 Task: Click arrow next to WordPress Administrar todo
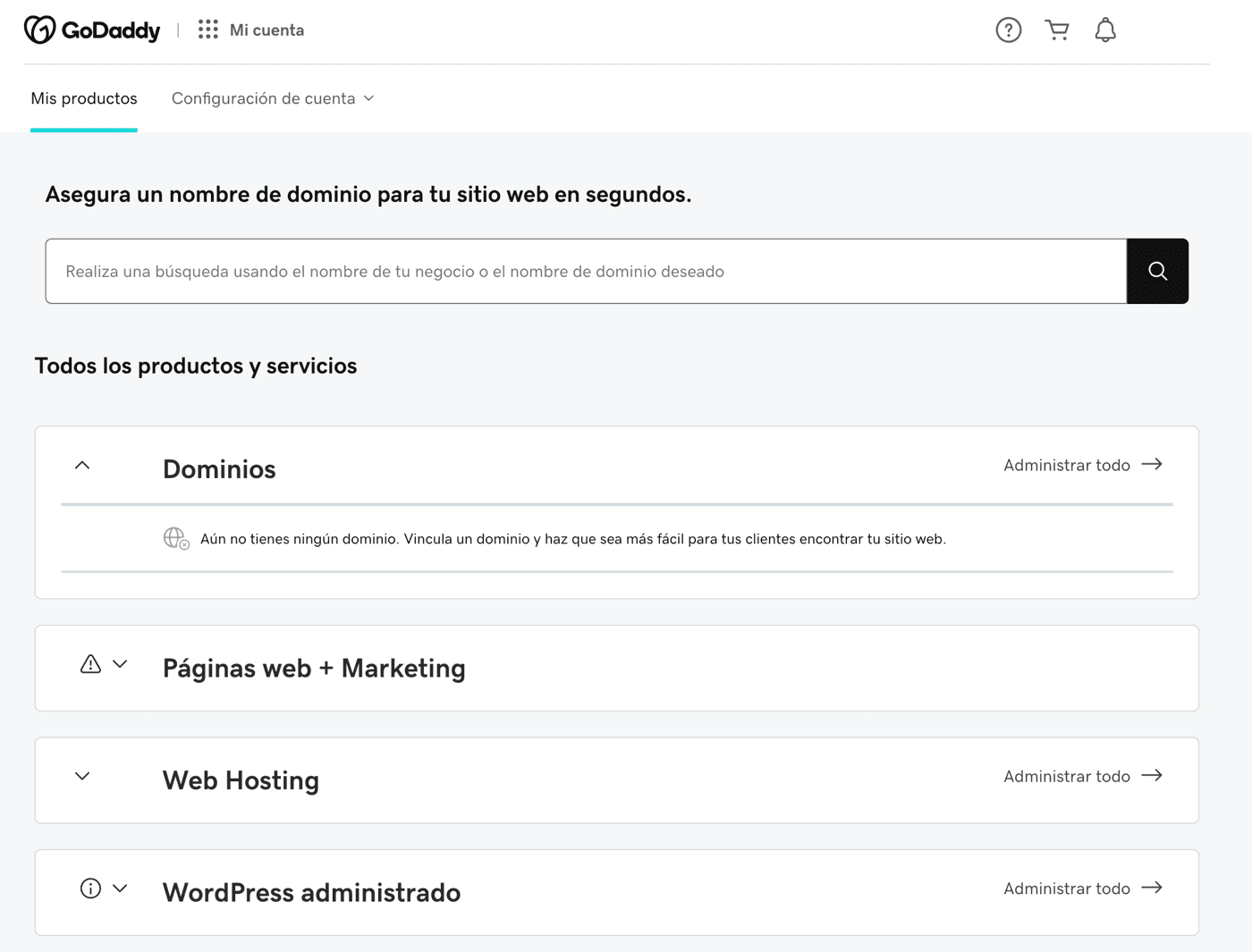click(x=1152, y=889)
